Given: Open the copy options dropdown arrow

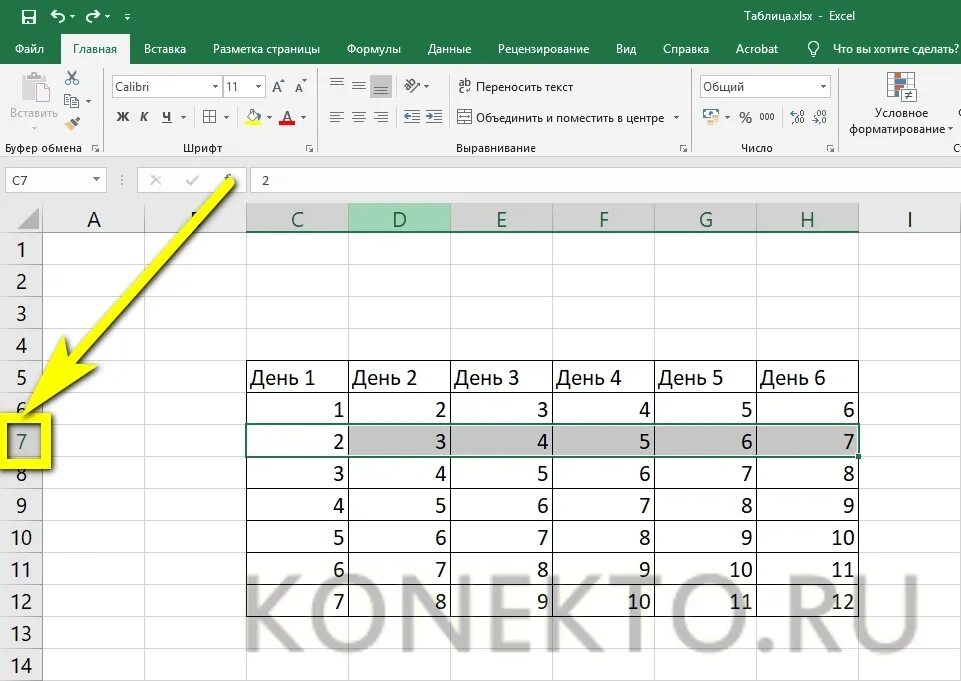Looking at the screenshot, I should [x=89, y=101].
